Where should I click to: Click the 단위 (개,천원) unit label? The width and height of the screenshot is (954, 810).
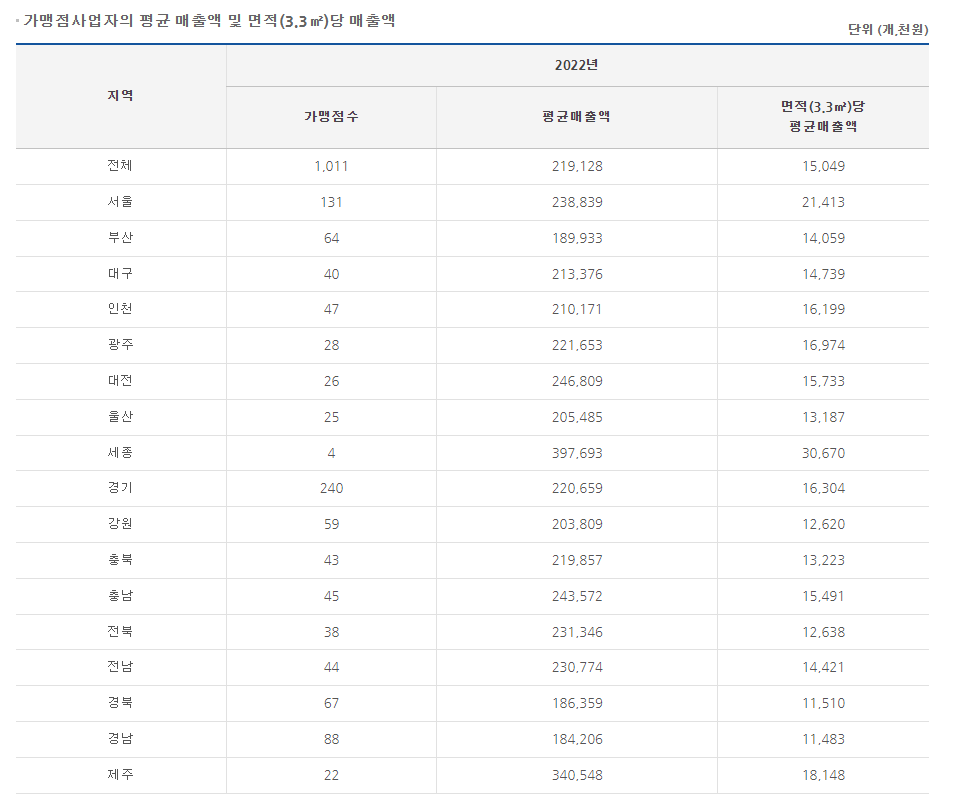click(x=887, y=30)
